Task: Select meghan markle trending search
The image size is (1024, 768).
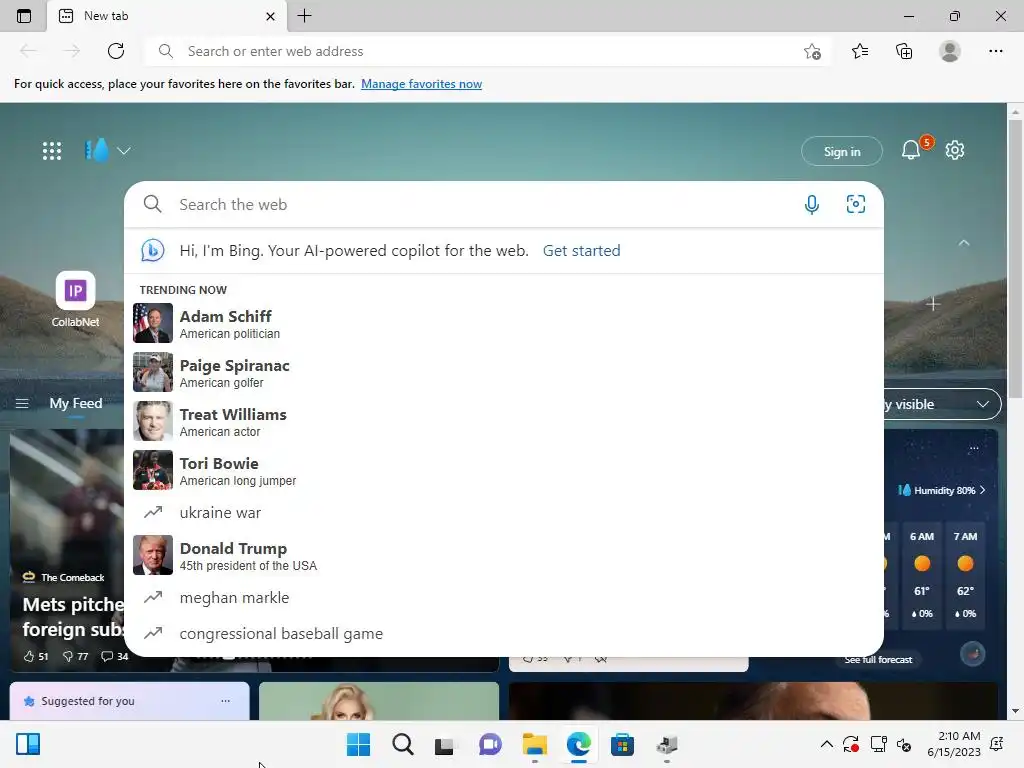Action: 504,598
